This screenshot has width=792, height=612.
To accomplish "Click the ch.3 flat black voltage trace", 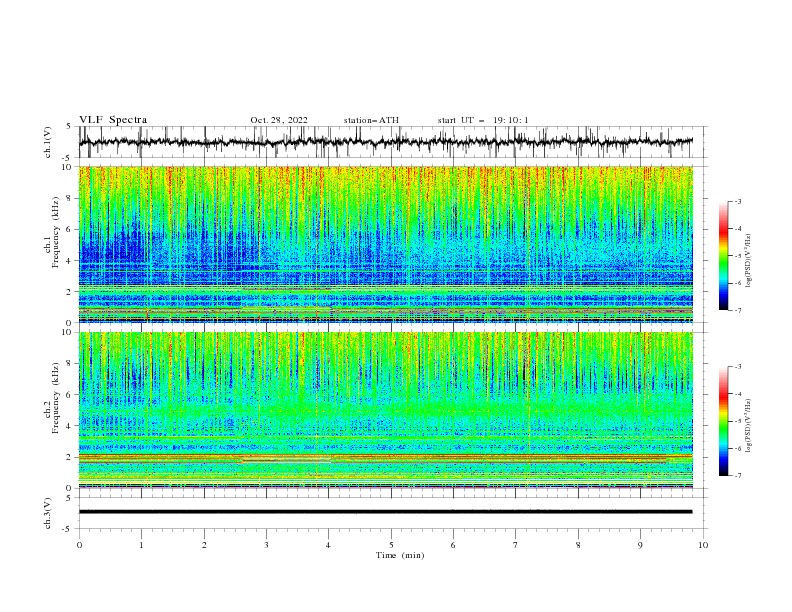I will pos(386,512).
